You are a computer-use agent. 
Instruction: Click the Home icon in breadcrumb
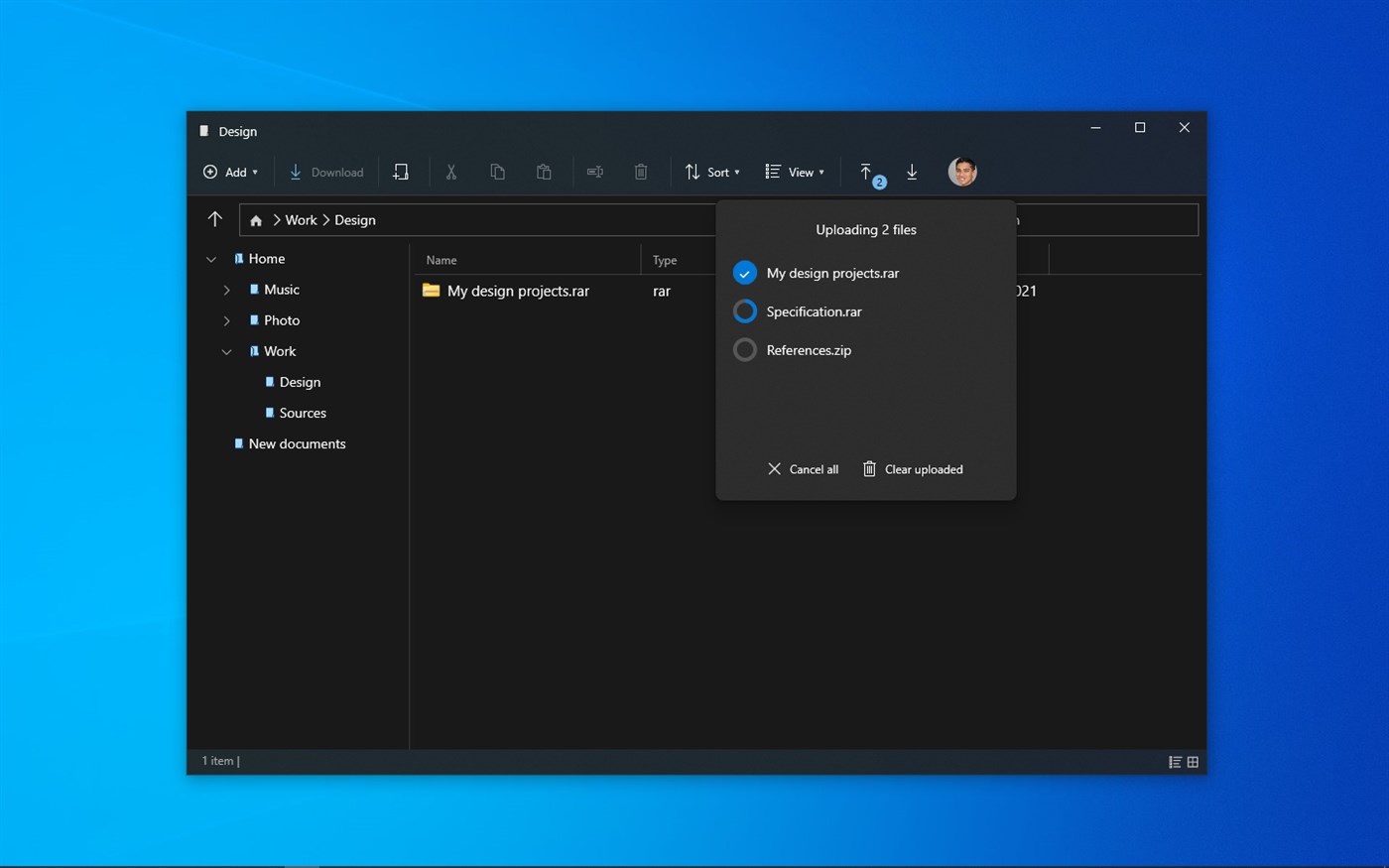point(256,220)
